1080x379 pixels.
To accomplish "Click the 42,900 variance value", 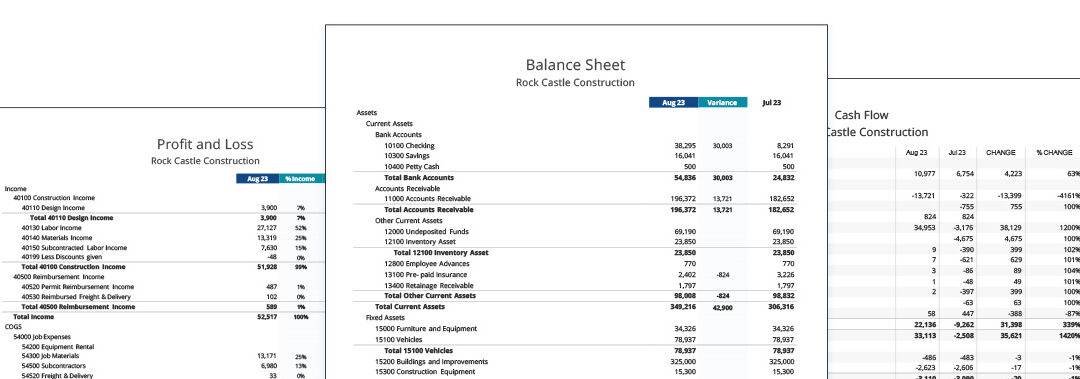I will [723, 307].
